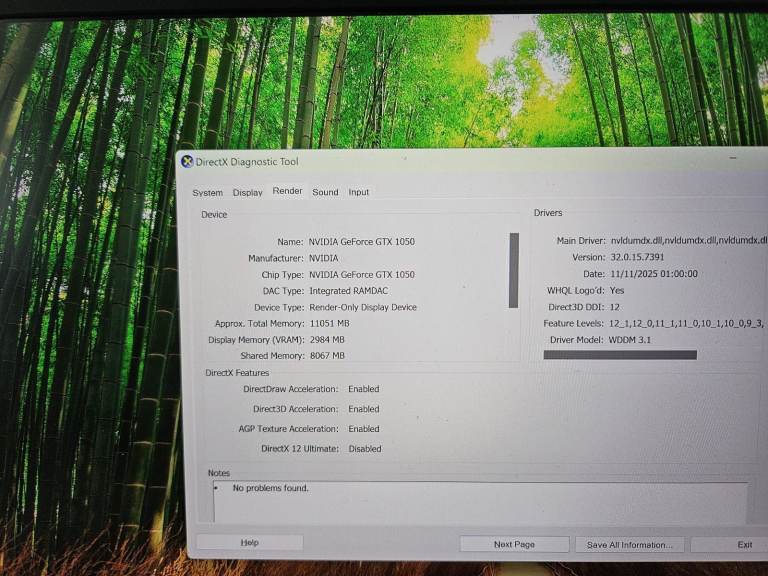768x576 pixels.
Task: Click DirectDraw Acceleration 'Enabled' value
Action: [x=363, y=389]
